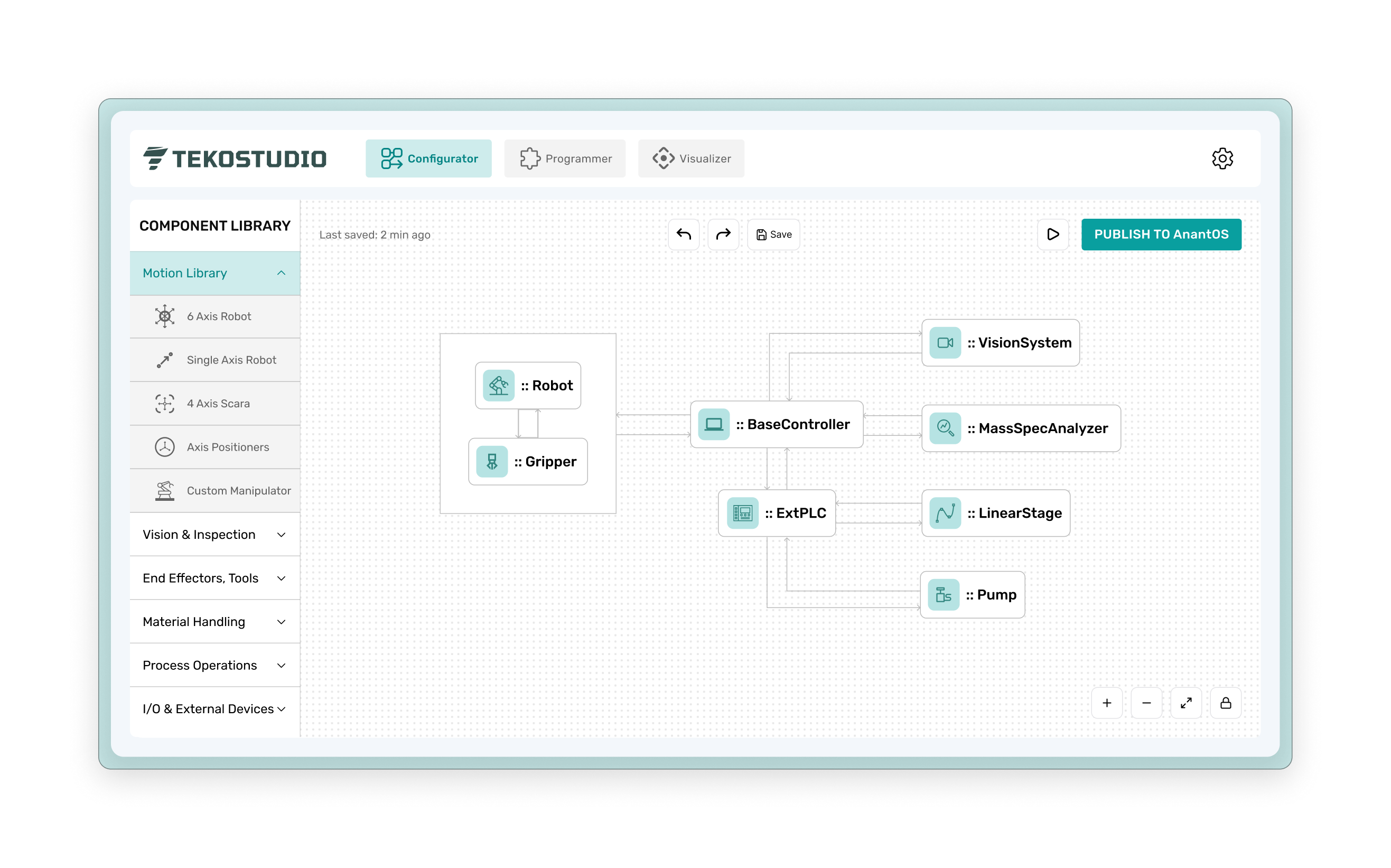Click PUBLISH TO AnantOS

[1161, 234]
